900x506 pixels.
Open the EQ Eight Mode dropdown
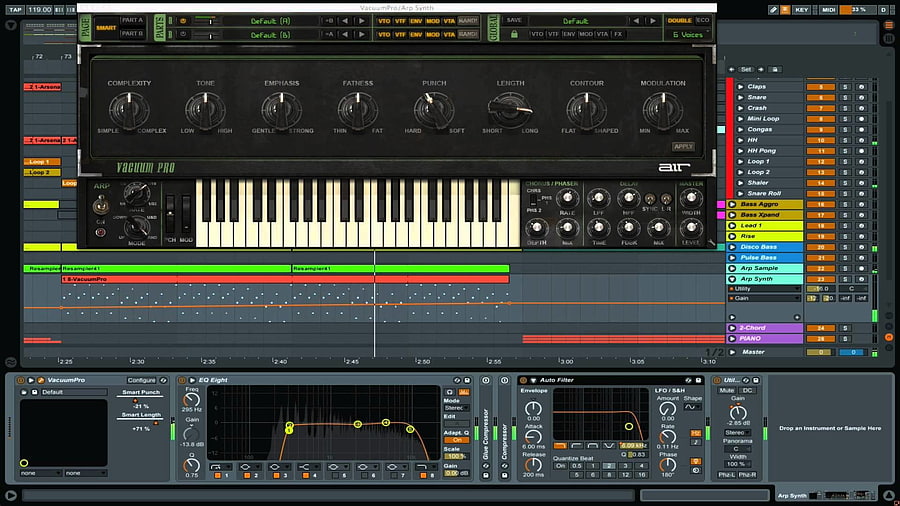point(456,408)
